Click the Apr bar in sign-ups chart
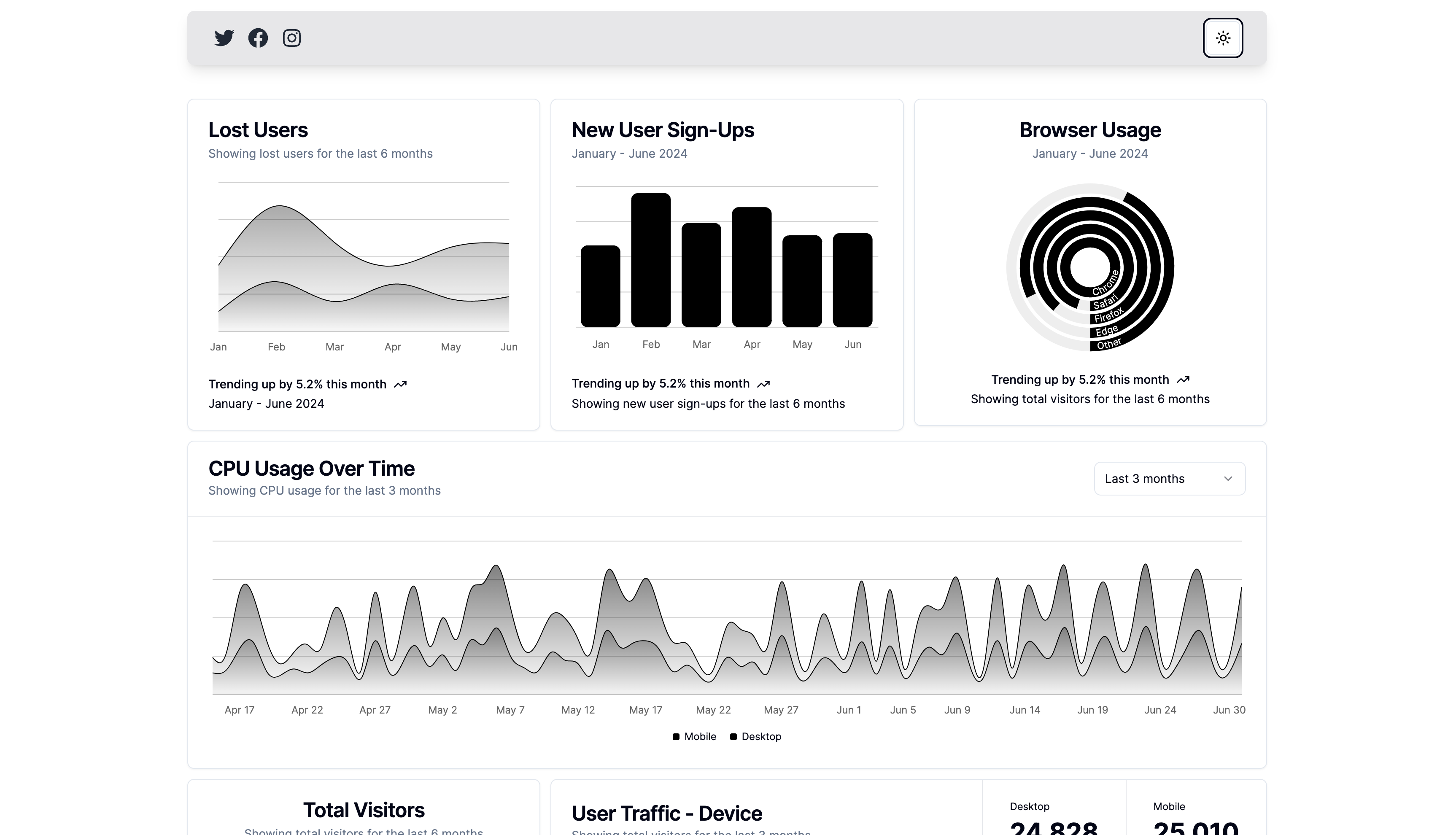Viewport: 1456px width, 835px height. click(752, 267)
